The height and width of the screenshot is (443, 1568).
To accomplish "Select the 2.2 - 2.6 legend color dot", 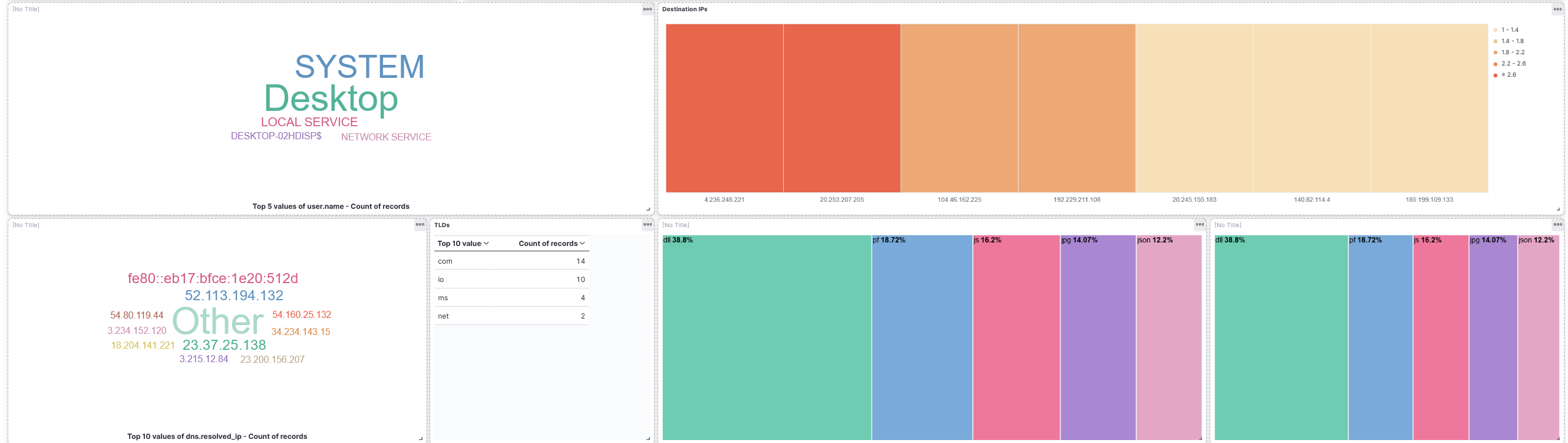I will point(1496,64).
